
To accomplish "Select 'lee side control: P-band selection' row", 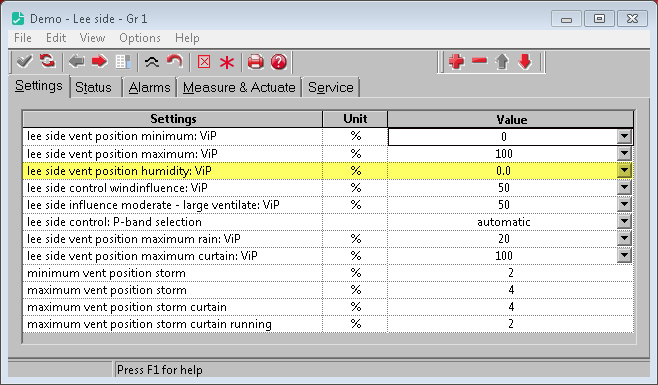I will pos(328,222).
